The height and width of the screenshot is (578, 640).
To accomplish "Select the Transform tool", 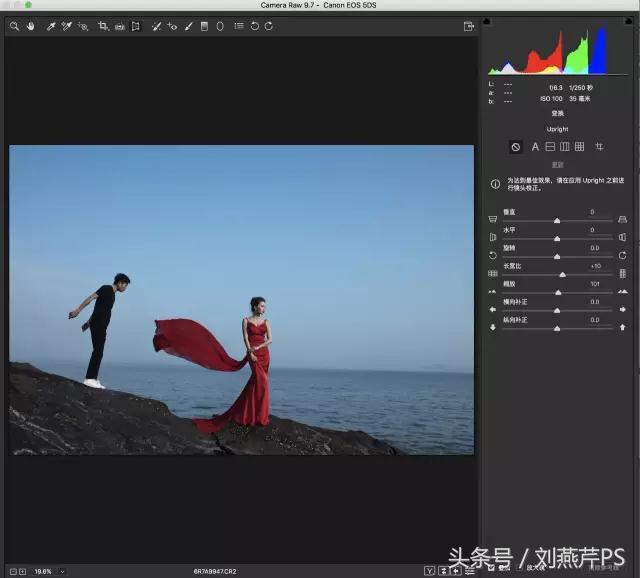I will [136, 27].
